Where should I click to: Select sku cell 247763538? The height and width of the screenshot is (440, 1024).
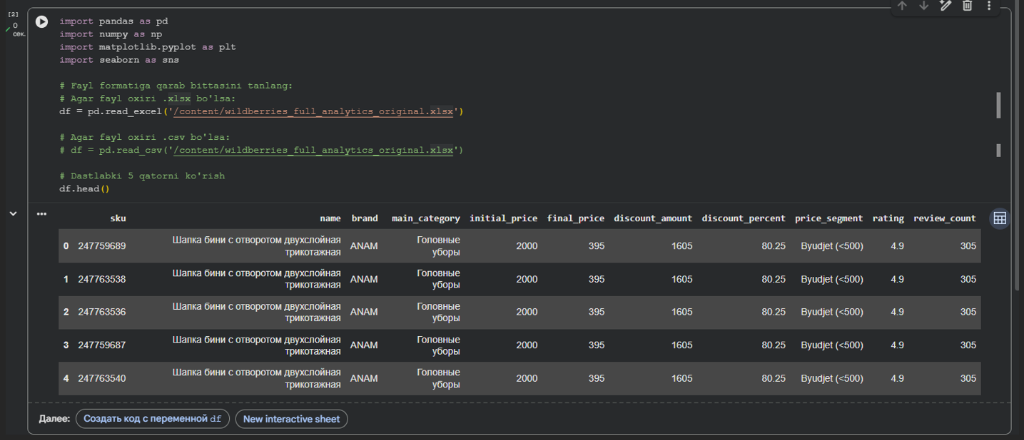pos(102,279)
